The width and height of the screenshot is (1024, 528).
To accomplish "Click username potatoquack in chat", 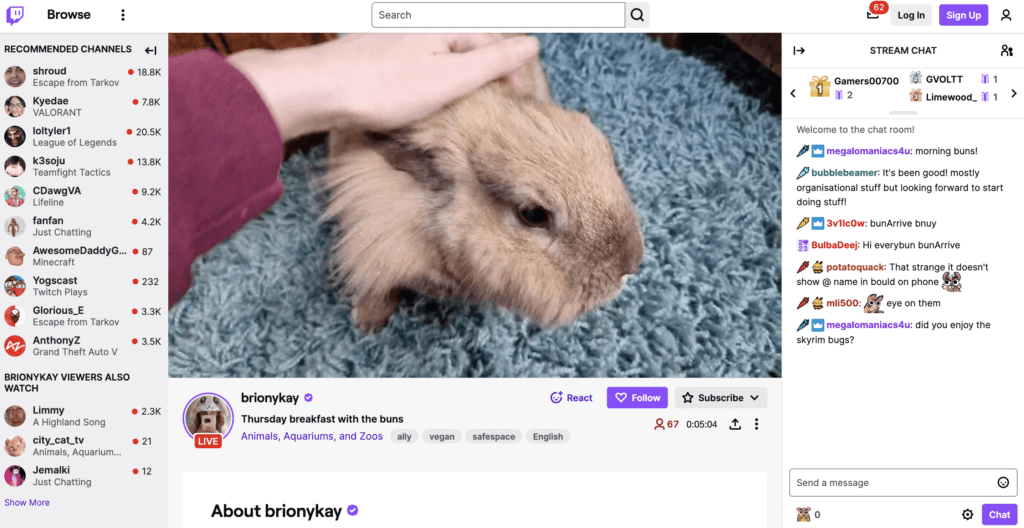I will [856, 267].
